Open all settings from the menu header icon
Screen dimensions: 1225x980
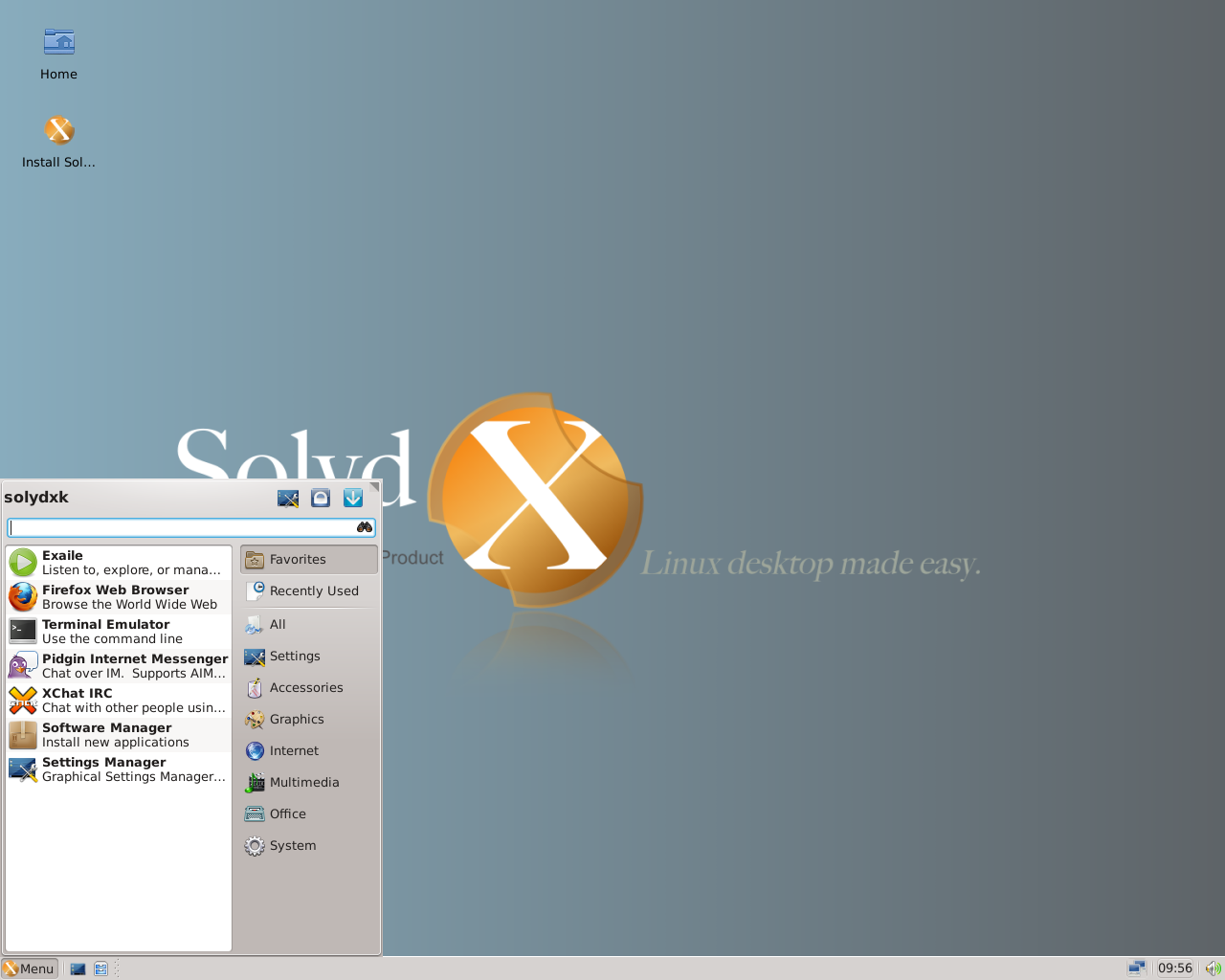pyautogui.click(x=288, y=498)
